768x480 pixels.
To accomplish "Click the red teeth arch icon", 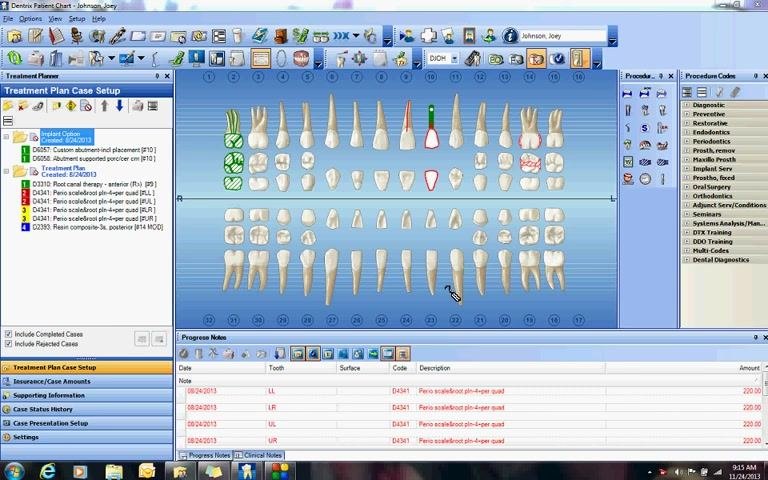I will (301, 58).
